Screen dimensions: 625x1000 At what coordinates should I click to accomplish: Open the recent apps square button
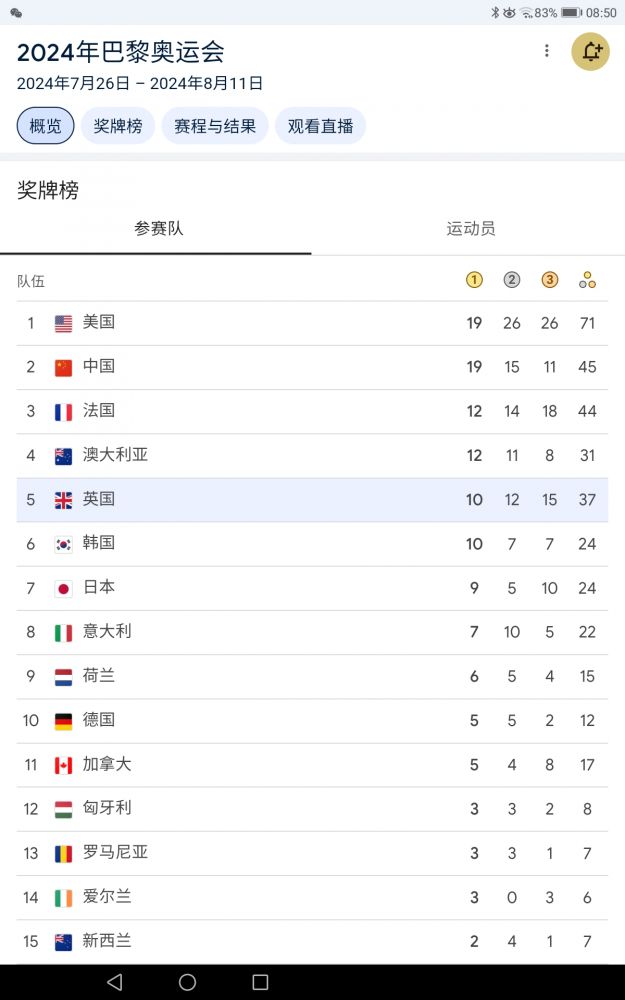pos(260,982)
